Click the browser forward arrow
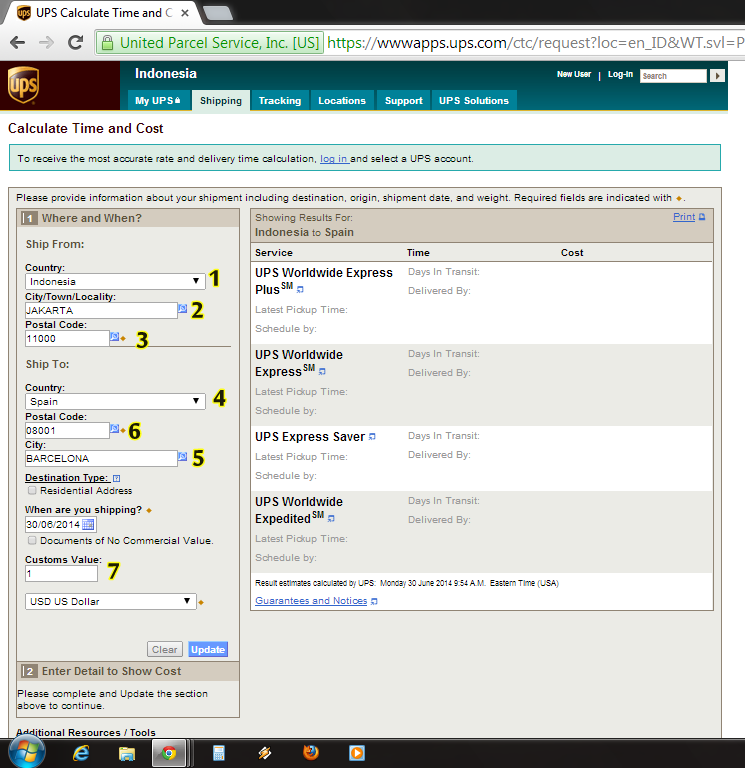The height and width of the screenshot is (768, 745). coord(46,43)
